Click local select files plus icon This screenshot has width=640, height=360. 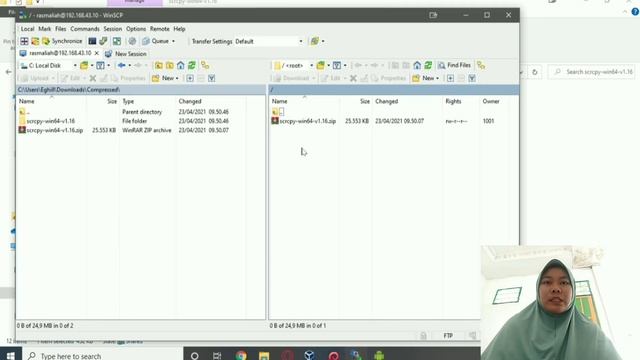(x=190, y=78)
